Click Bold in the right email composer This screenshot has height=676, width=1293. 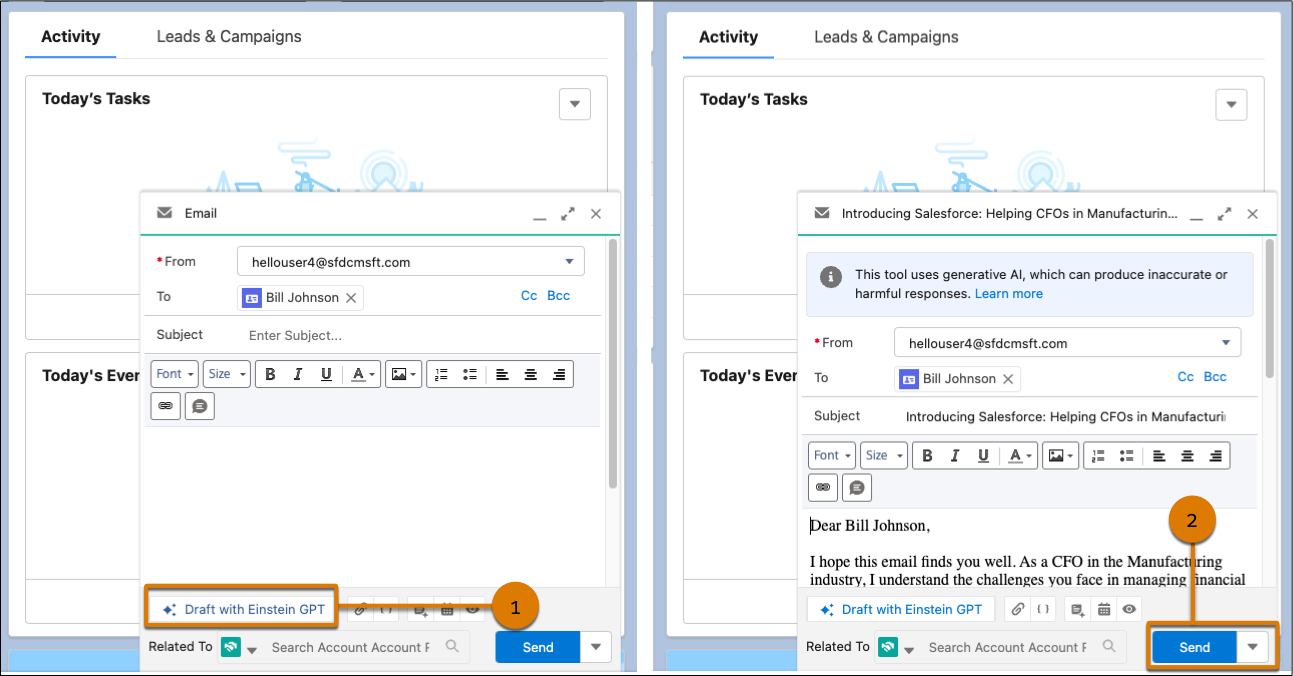[927, 456]
